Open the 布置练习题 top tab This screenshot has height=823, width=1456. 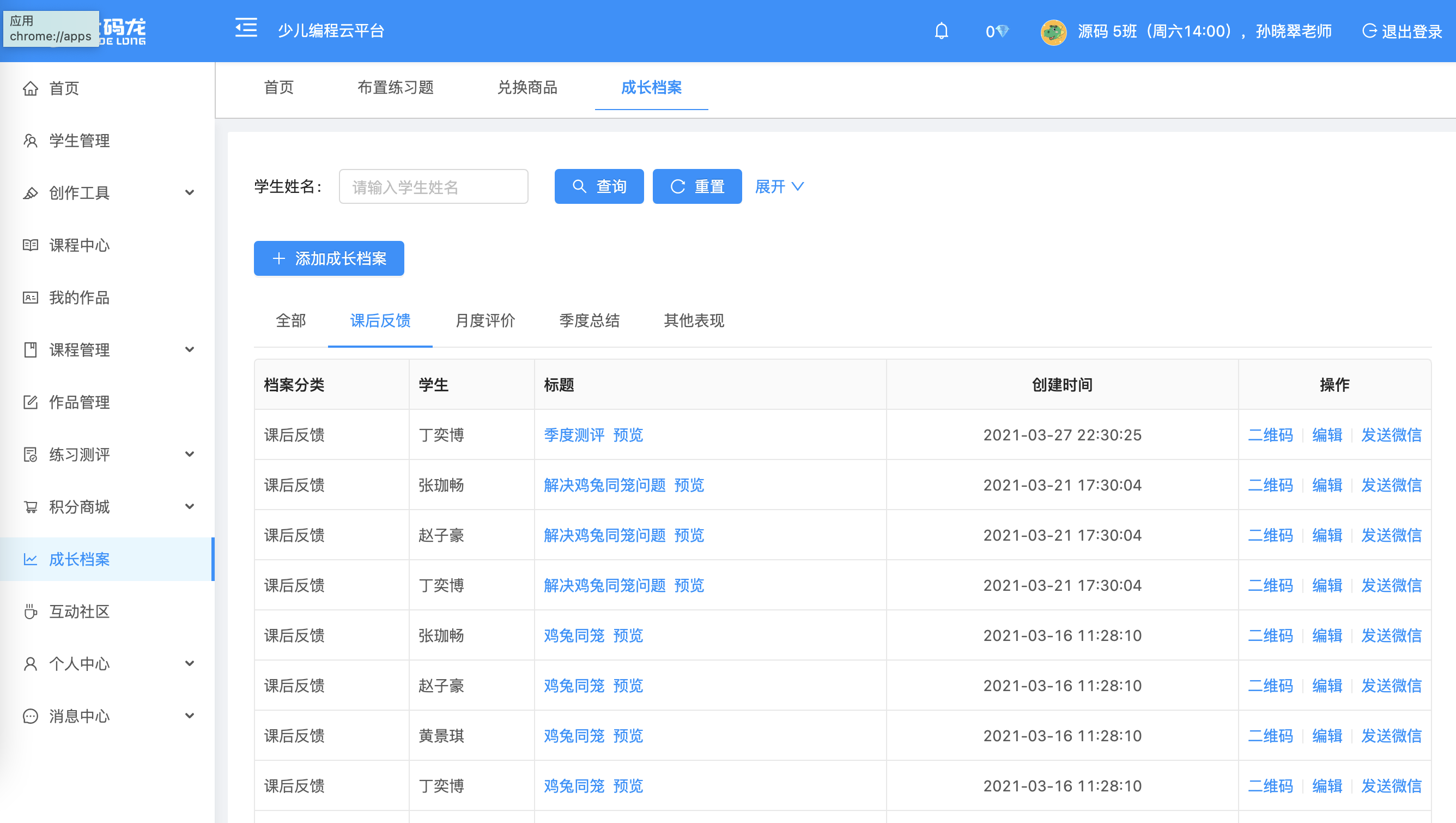point(396,88)
